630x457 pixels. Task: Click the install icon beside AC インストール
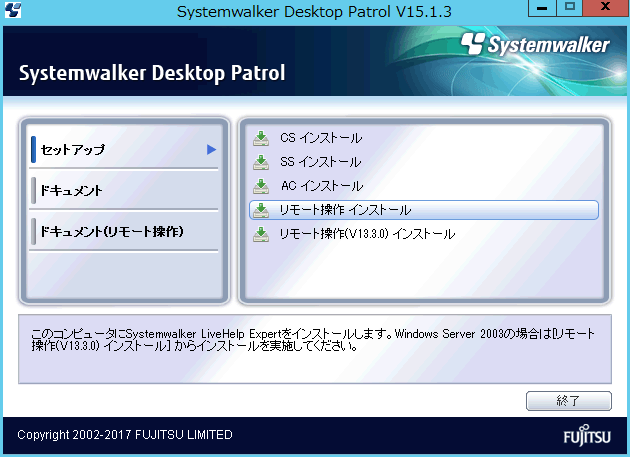coord(261,186)
